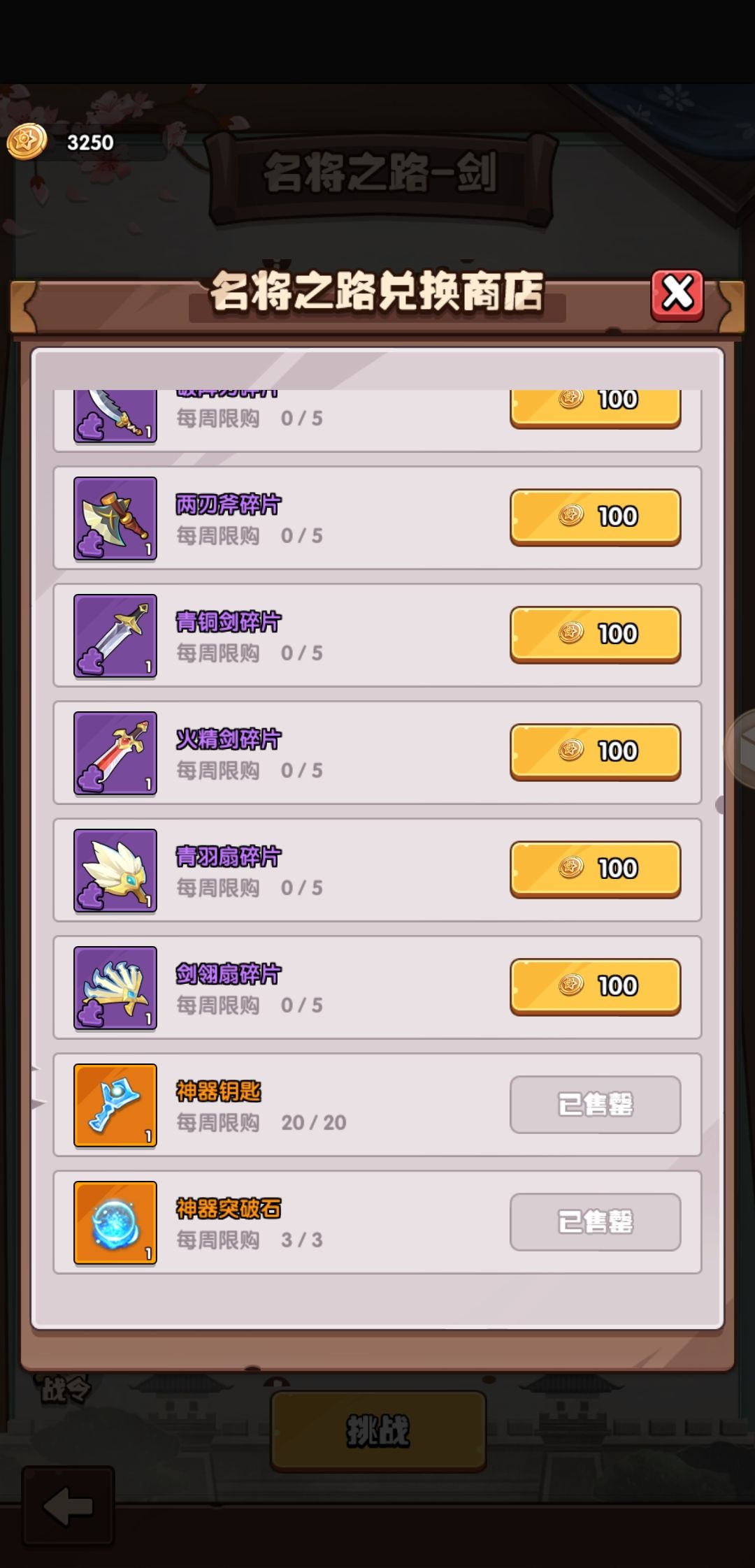This screenshot has width=755, height=1568.
Task: Go back with the arrow button
Action: pyautogui.click(x=68, y=1506)
